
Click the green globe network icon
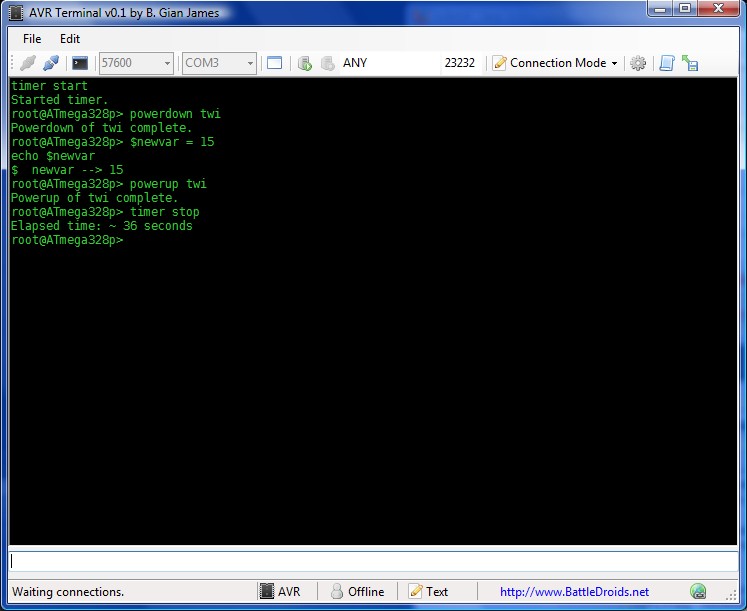click(698, 591)
